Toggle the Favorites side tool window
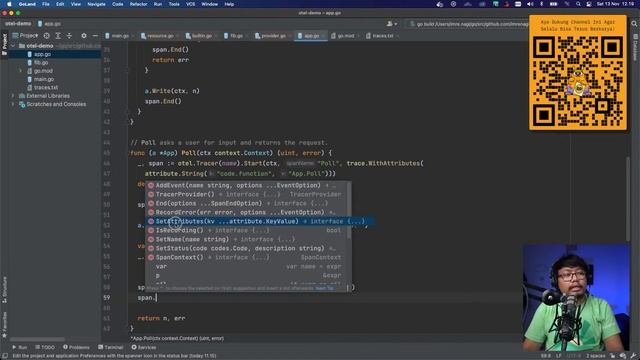640x360 pixels. pyautogui.click(x=4, y=325)
